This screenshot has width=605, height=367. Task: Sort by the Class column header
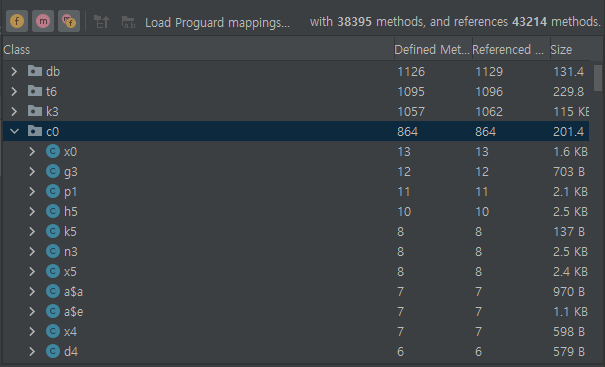coord(198,49)
